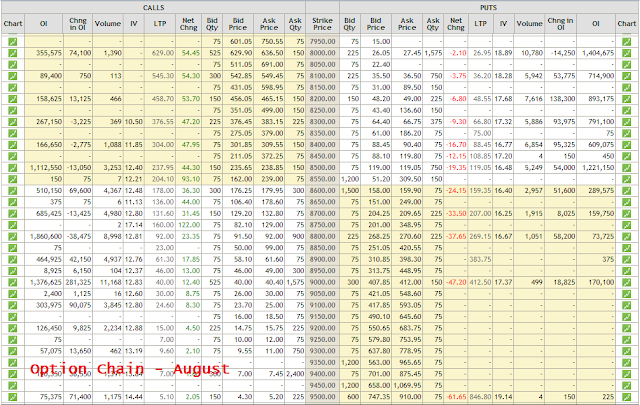Select Calls OI value 1,376,625
This screenshot has width=640, height=405.
[x=46, y=282]
